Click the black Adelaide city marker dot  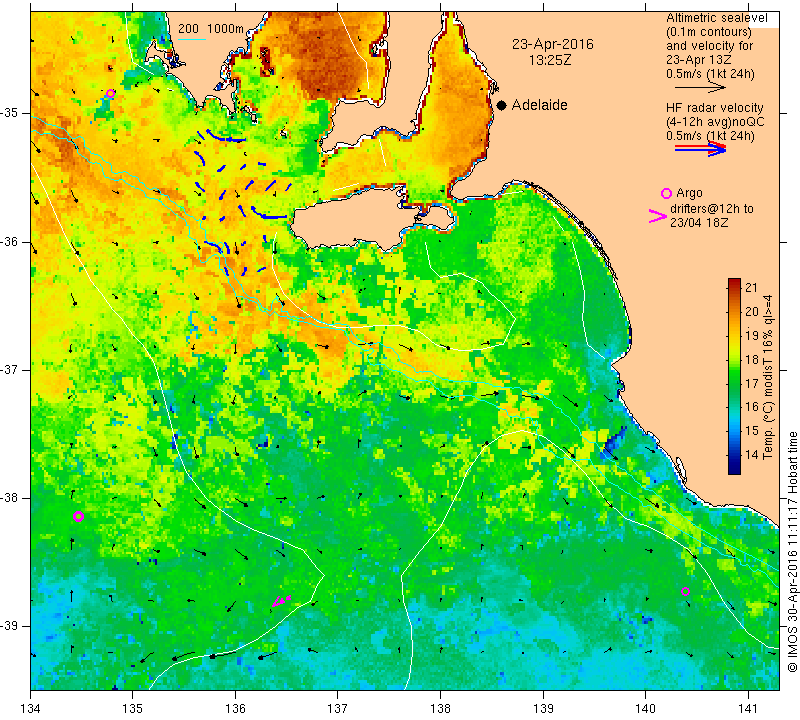pos(502,105)
